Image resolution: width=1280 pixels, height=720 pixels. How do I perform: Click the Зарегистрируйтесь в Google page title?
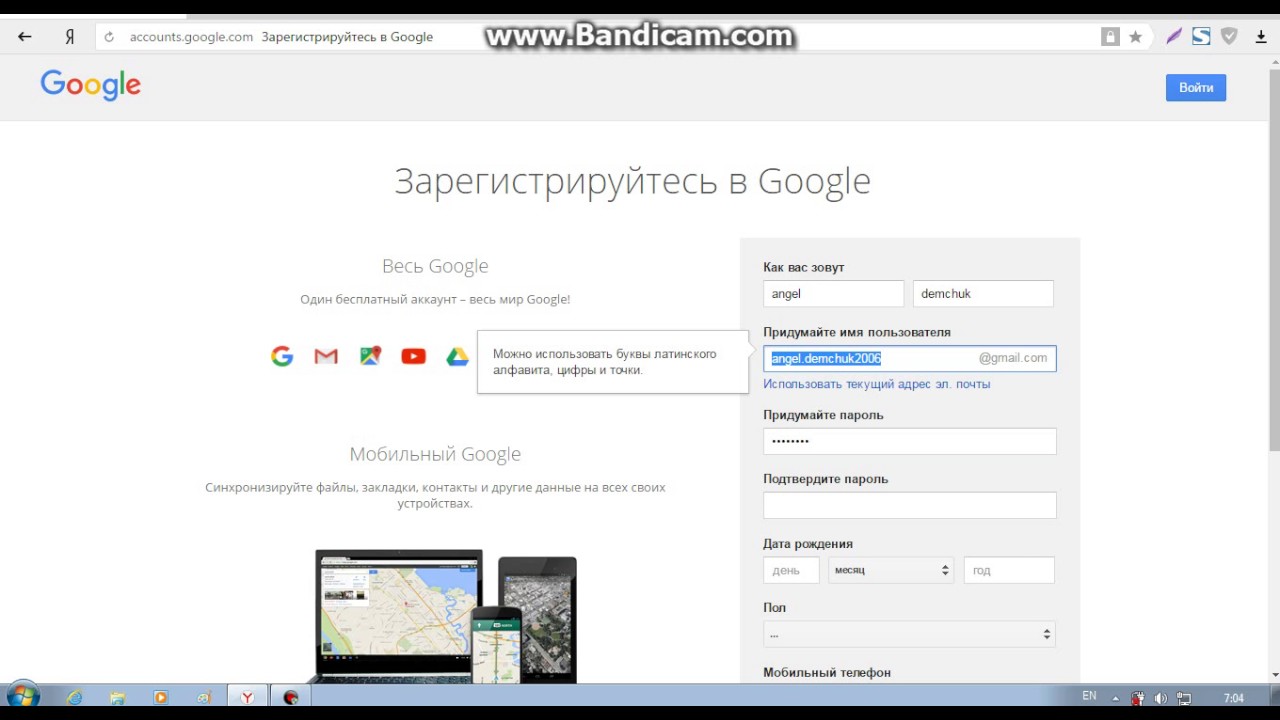tap(632, 181)
